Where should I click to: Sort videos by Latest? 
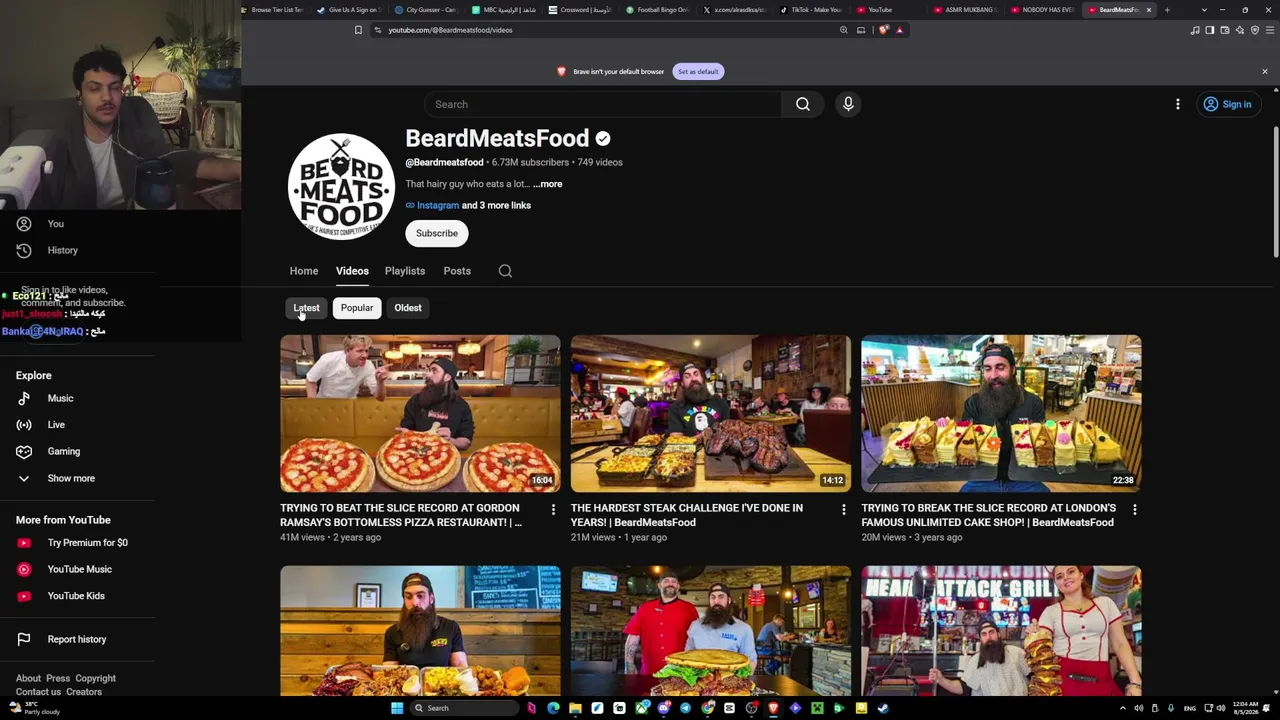point(306,308)
